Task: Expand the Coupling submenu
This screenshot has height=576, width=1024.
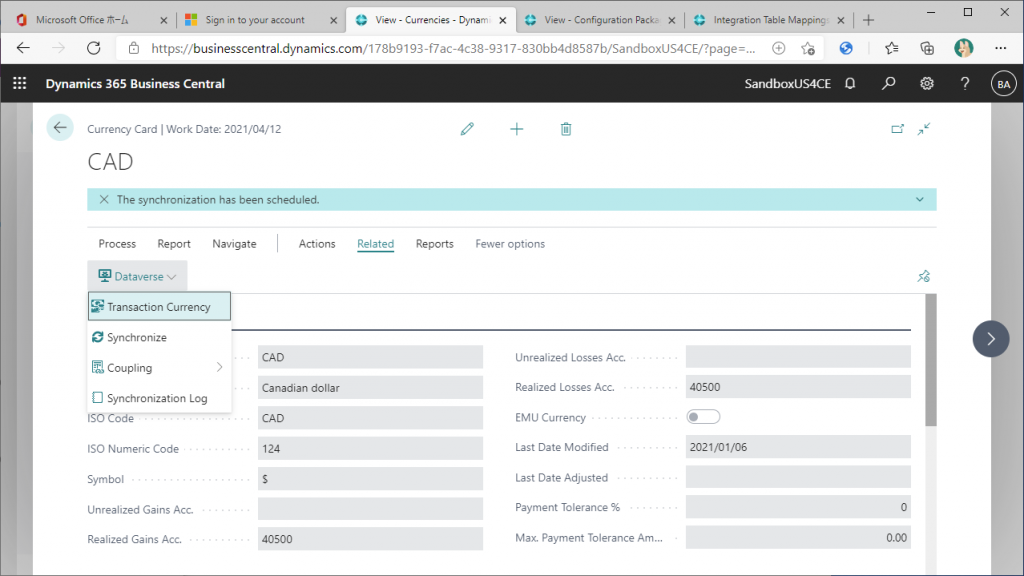Action: pos(159,368)
